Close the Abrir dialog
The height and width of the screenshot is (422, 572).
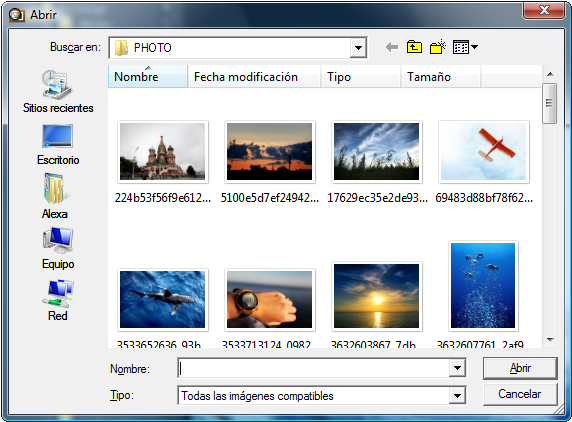coord(544,10)
